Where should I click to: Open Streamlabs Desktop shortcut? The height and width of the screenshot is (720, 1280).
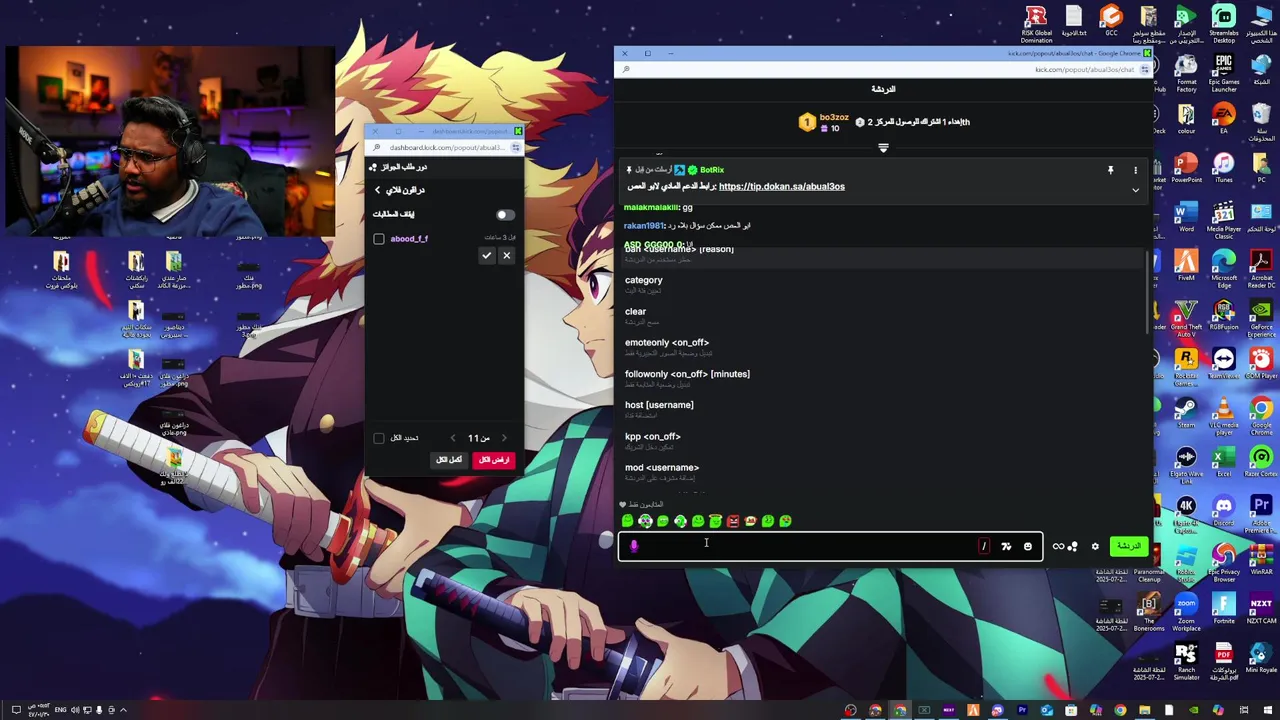[1223, 25]
